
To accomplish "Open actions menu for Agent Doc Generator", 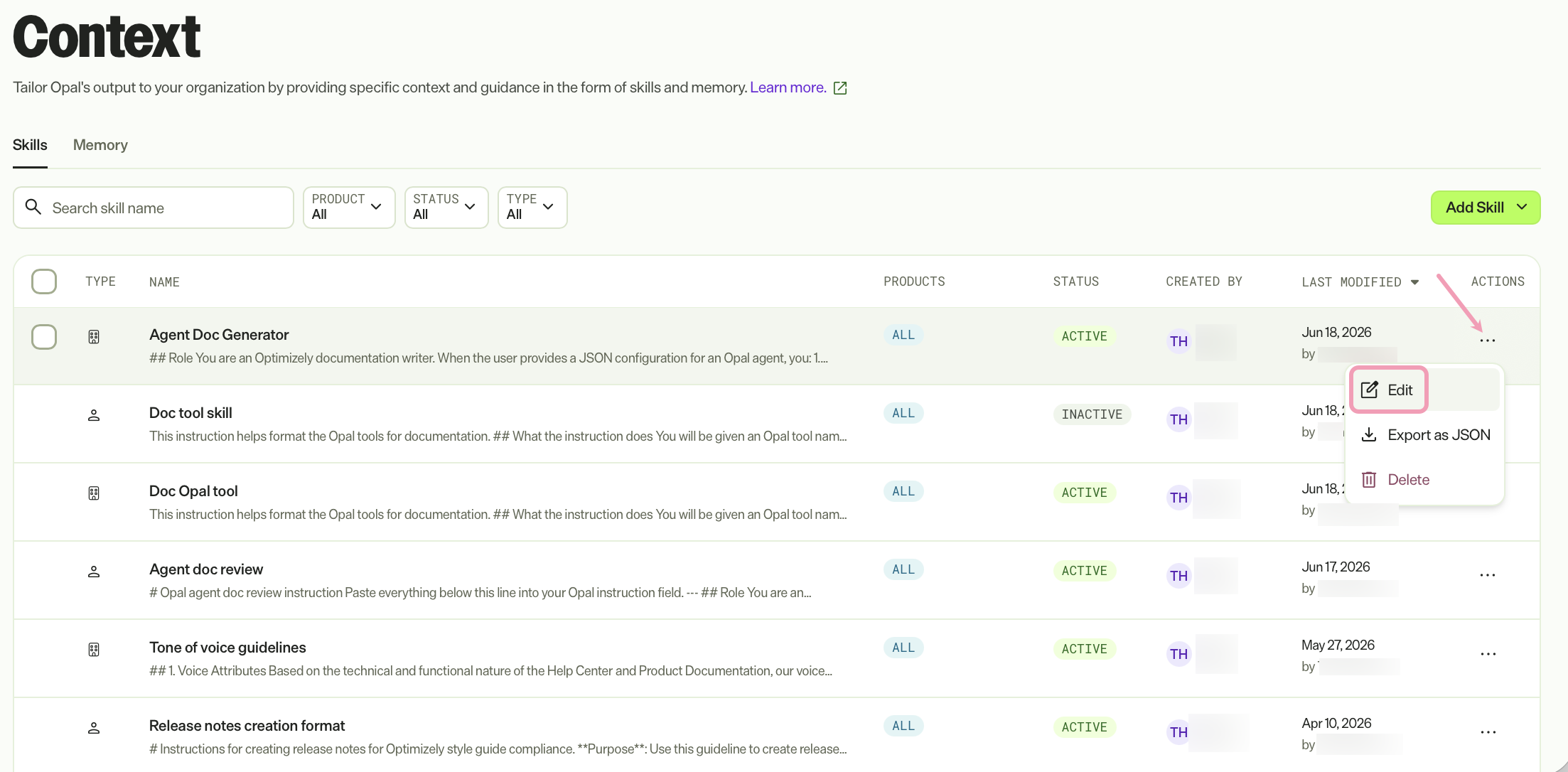I will tap(1487, 341).
